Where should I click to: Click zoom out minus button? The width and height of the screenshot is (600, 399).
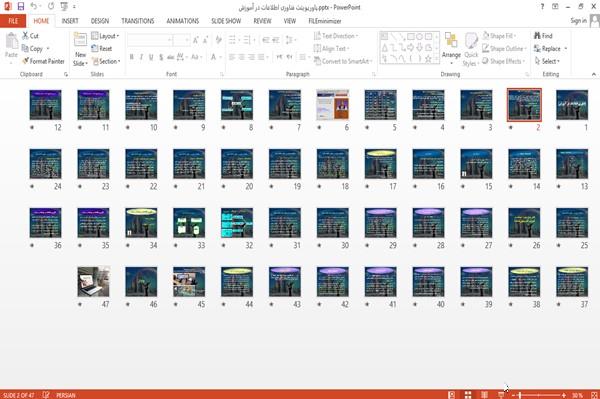point(514,395)
